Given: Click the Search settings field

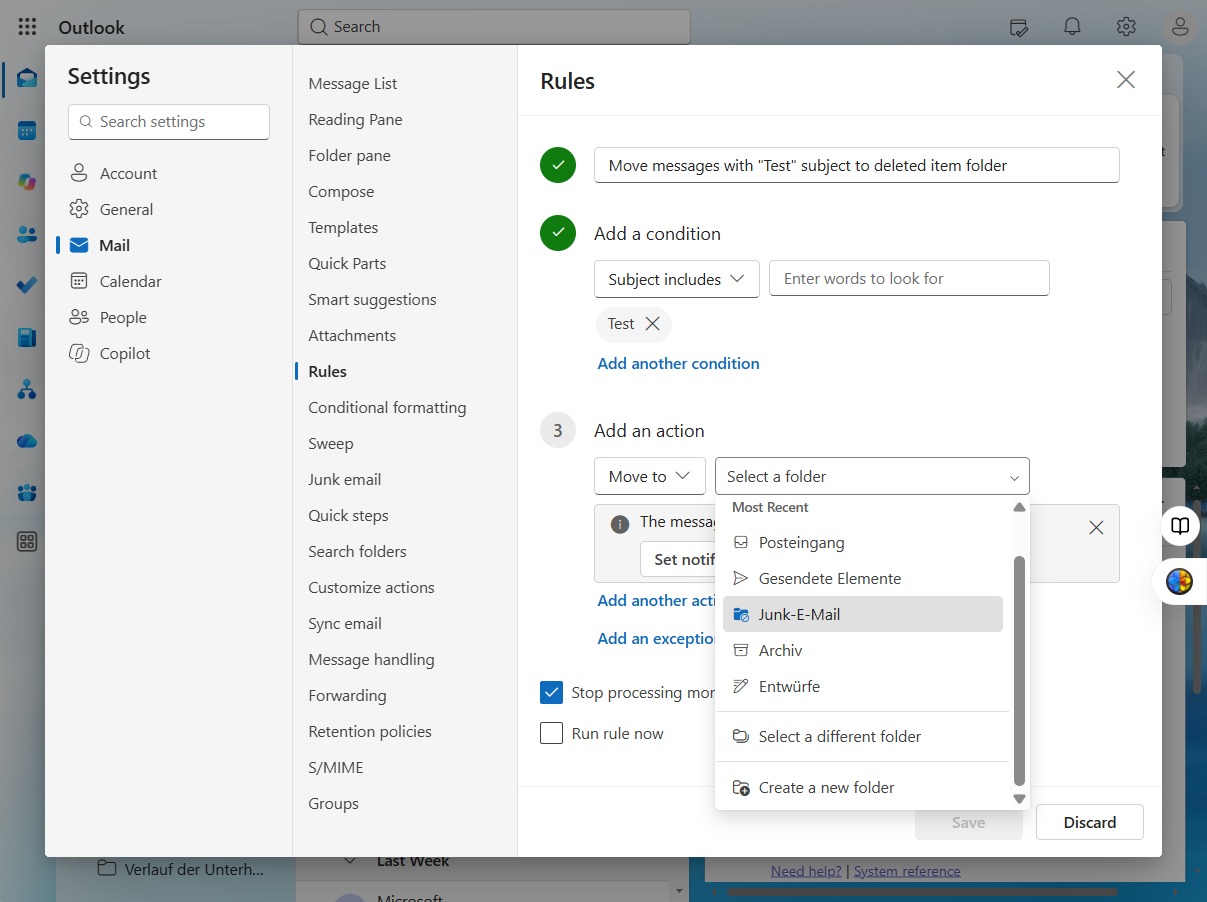Looking at the screenshot, I should 169,122.
